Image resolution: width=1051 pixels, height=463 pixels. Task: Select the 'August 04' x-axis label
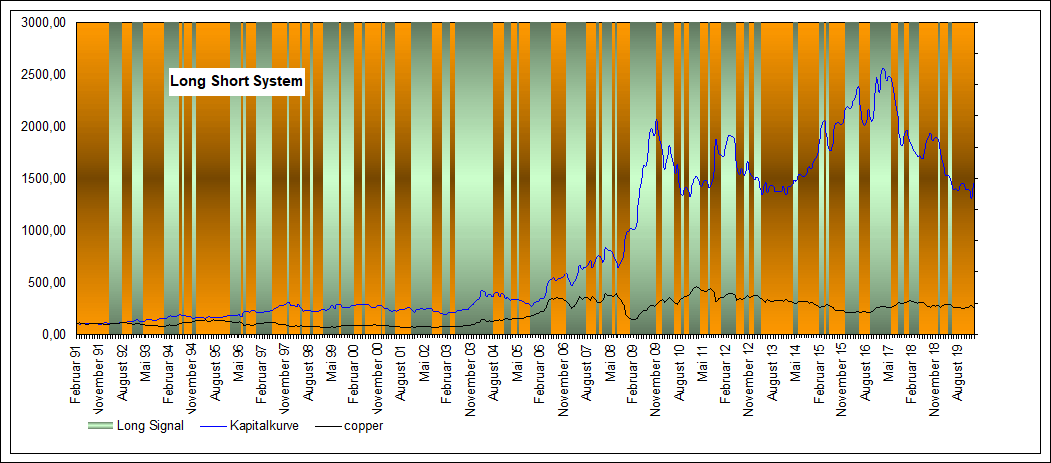coord(494,373)
